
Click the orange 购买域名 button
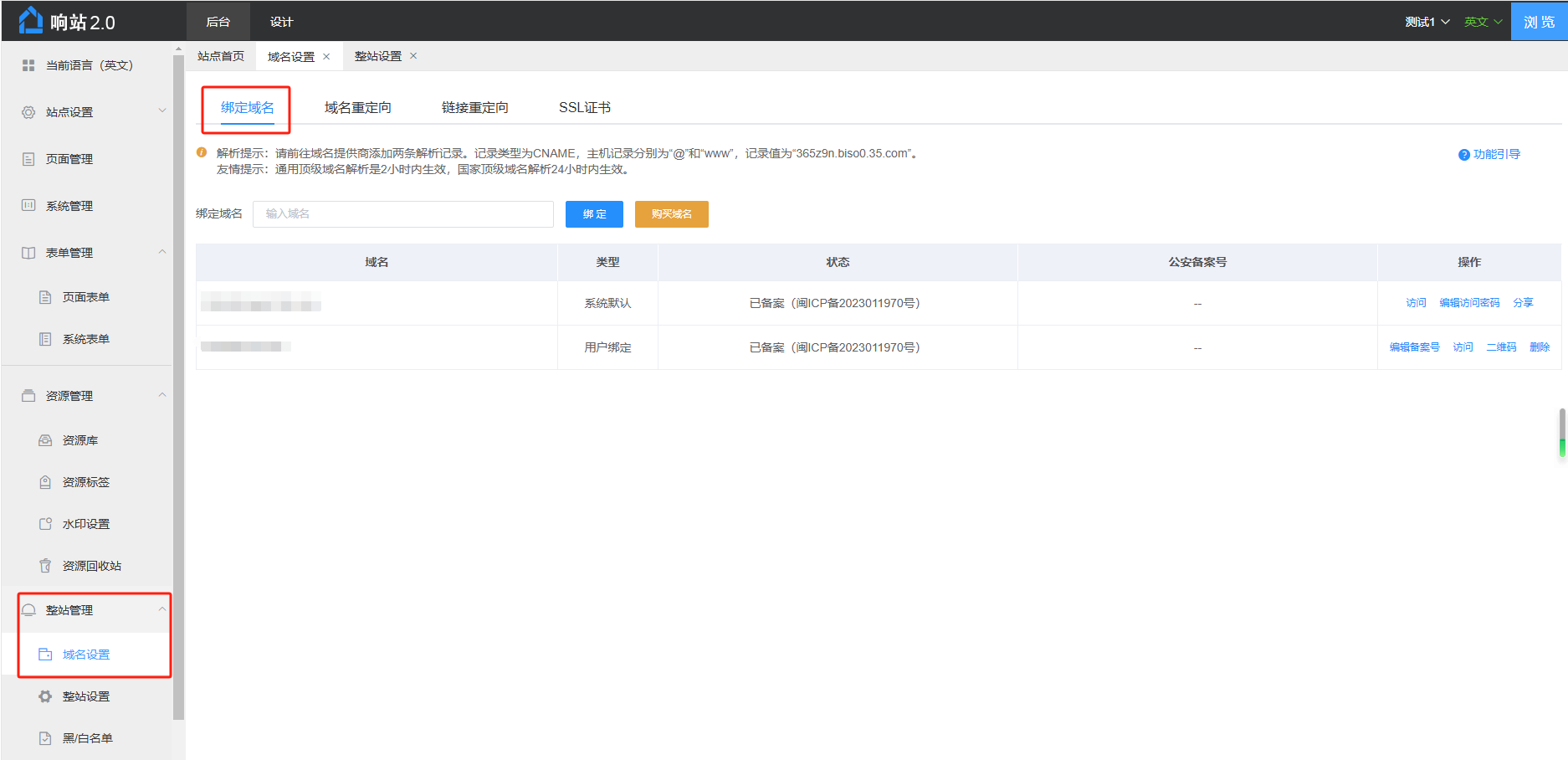(x=671, y=214)
